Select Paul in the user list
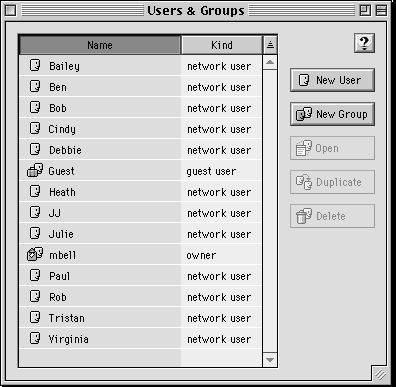Viewport: 396px width, 387px height. pyautogui.click(x=140, y=276)
